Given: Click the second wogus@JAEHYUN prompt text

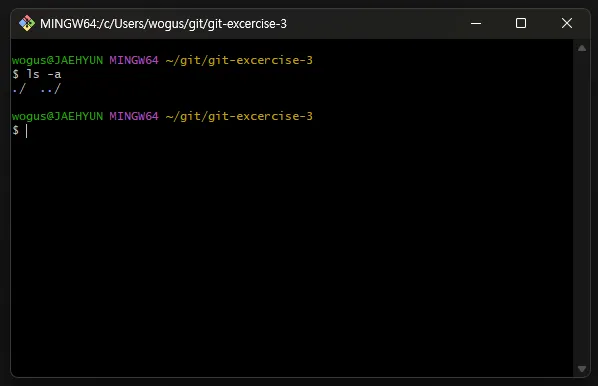Looking at the screenshot, I should [57, 116].
